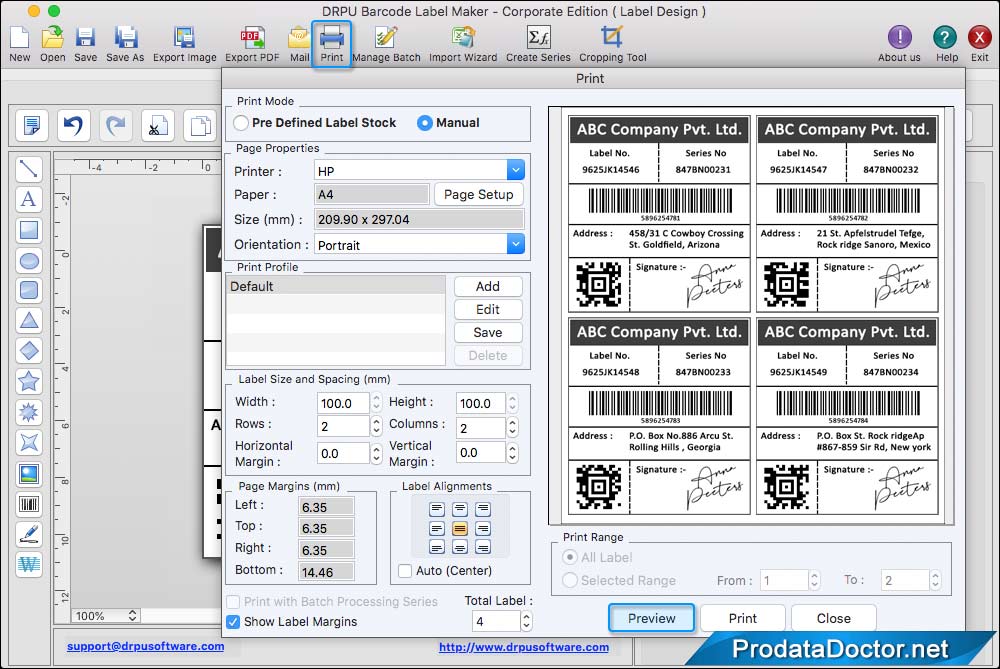Image resolution: width=1000 pixels, height=669 pixels.
Task: Click the Undo arrow icon
Action: [73, 125]
